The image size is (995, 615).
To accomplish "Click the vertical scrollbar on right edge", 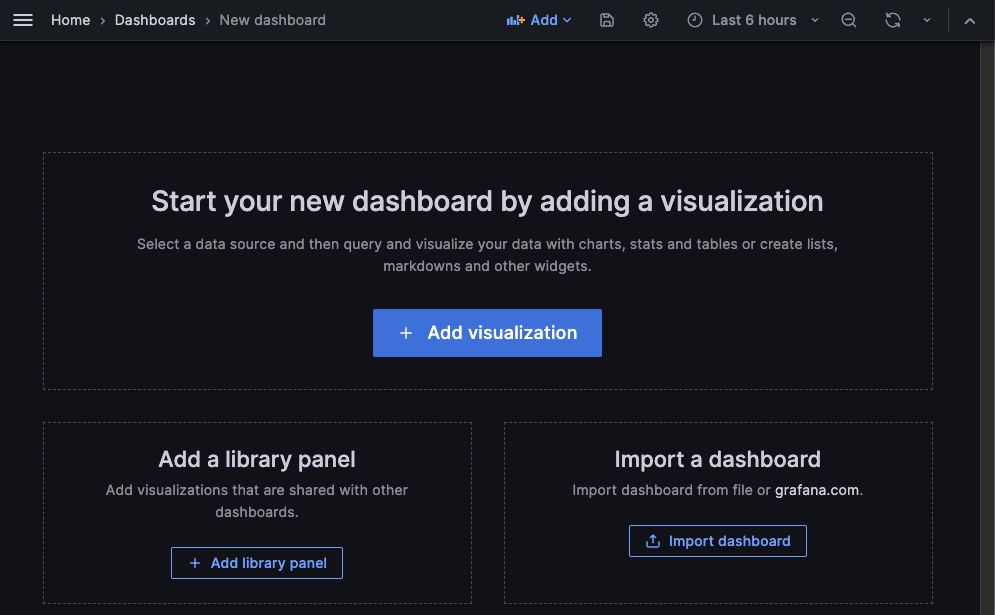I will [987, 327].
